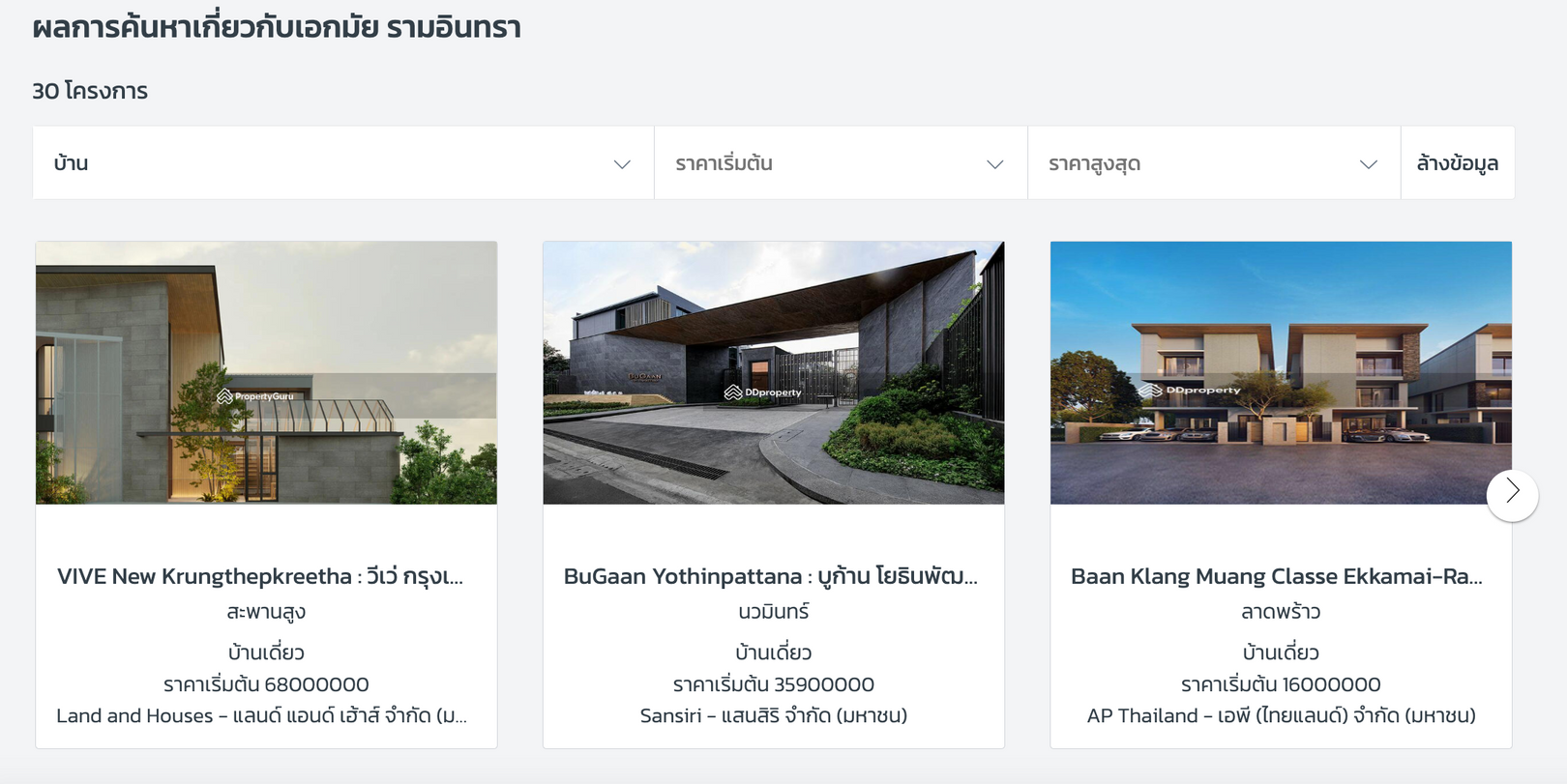Click the BuGaan Yothinpattana title link

point(771,576)
